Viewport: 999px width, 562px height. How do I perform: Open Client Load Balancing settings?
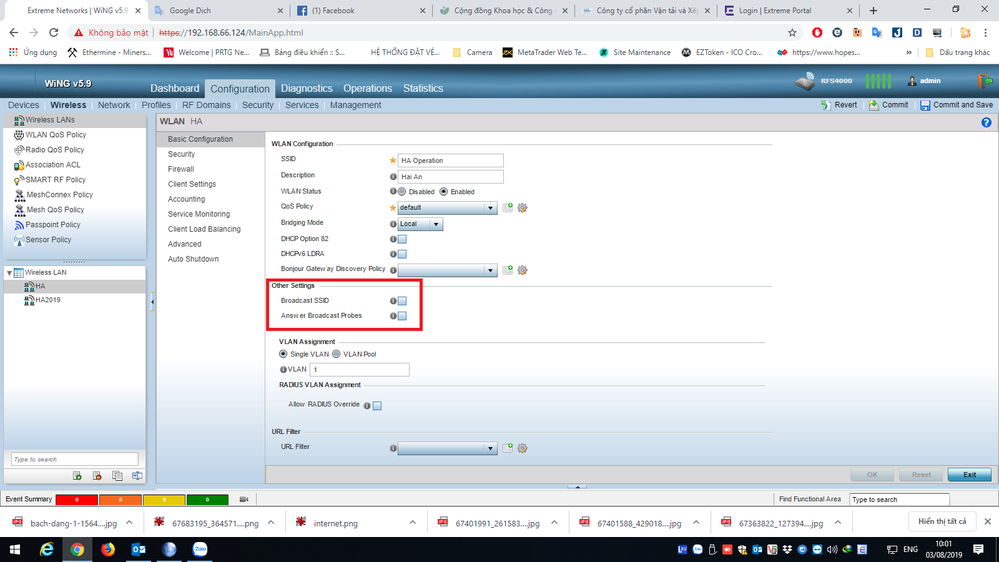pos(204,229)
